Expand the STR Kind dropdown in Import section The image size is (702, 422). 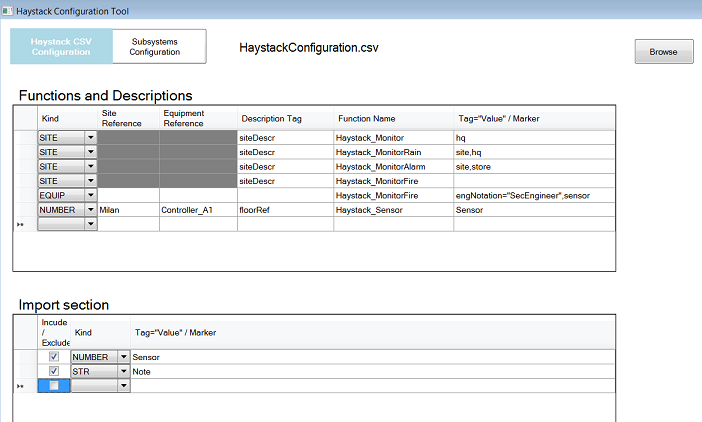coord(124,371)
